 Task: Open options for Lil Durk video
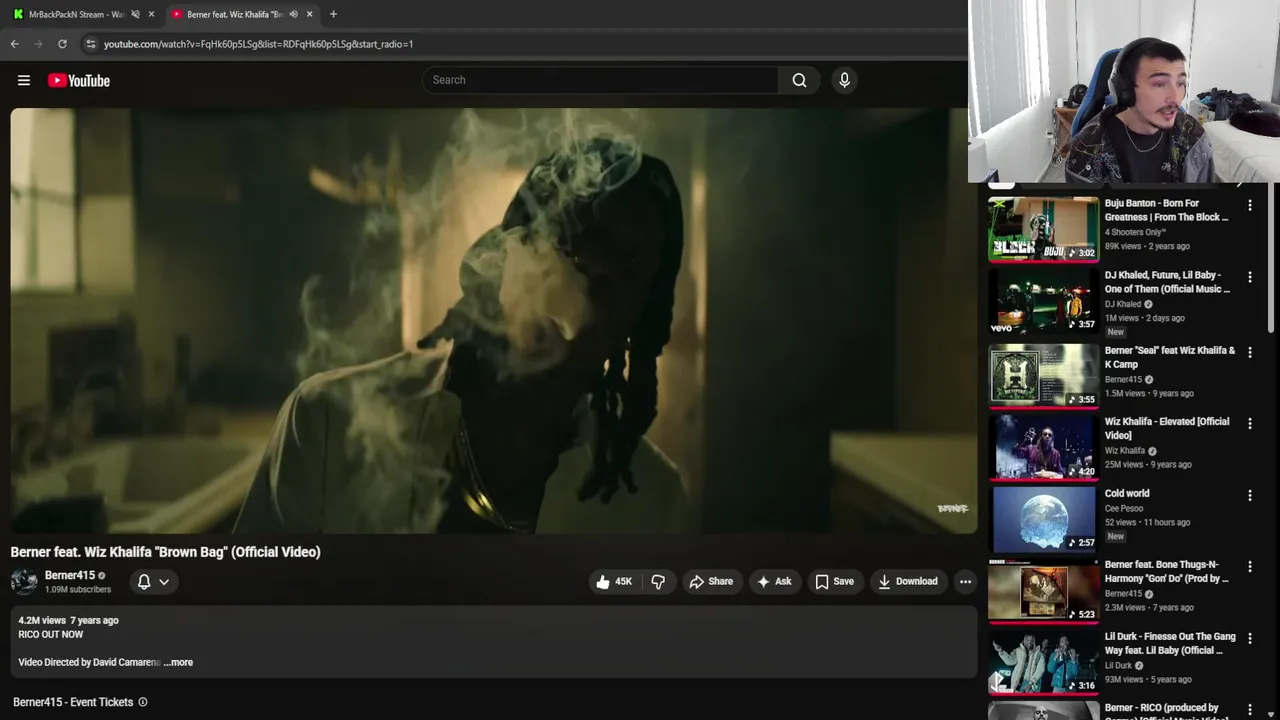pyautogui.click(x=1249, y=638)
